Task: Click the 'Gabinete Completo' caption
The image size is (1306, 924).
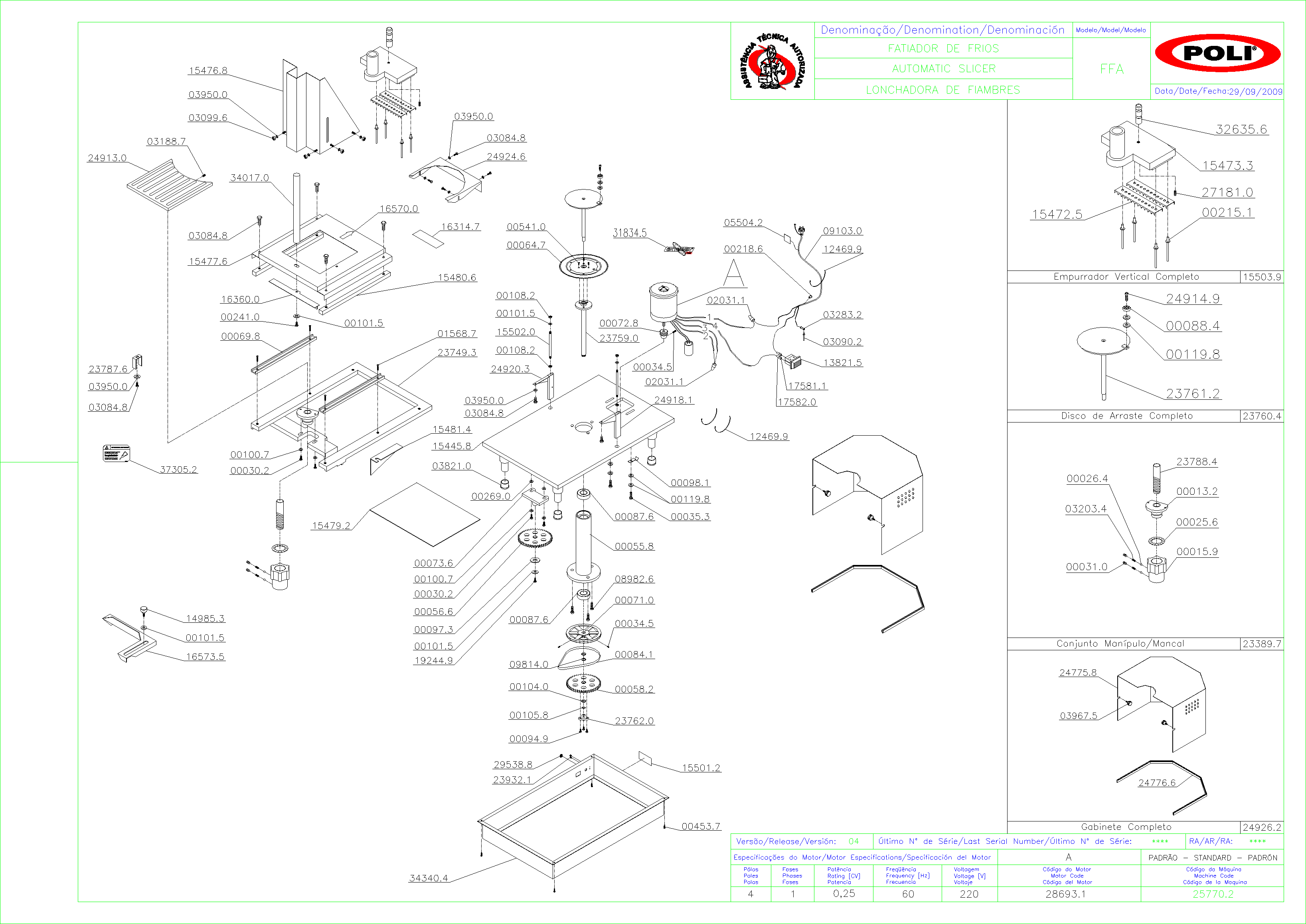Action: tap(1126, 827)
